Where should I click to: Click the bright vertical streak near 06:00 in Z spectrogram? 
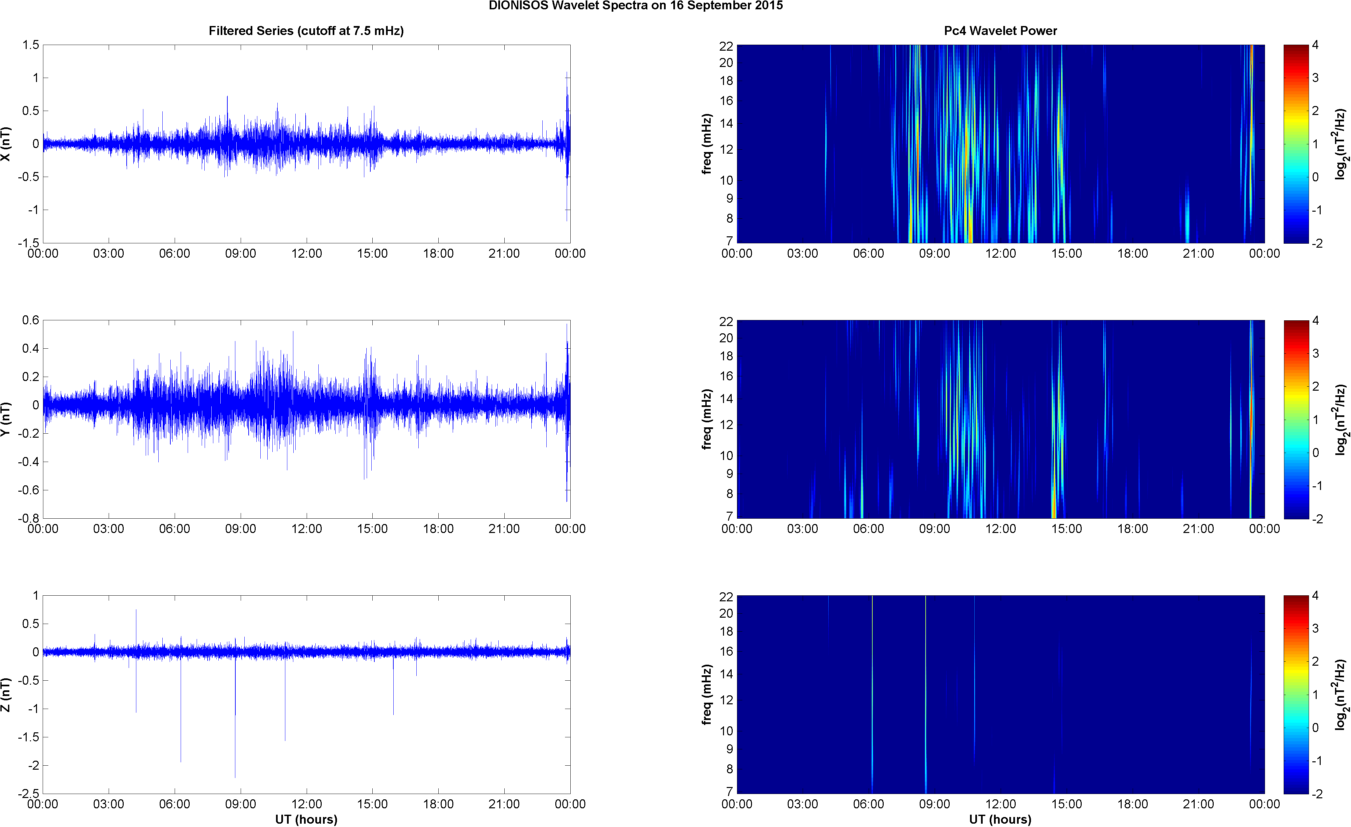point(872,694)
